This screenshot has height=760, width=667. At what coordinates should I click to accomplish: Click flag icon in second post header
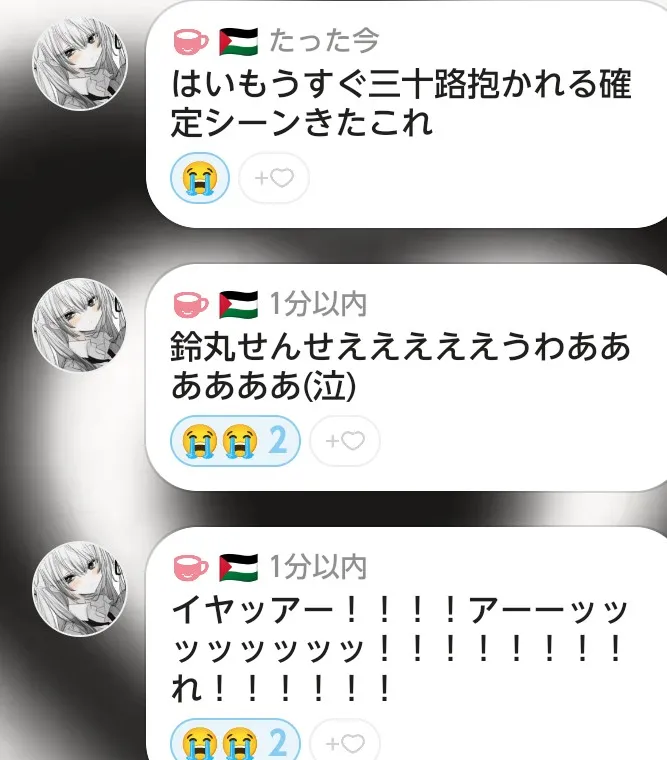point(238,305)
